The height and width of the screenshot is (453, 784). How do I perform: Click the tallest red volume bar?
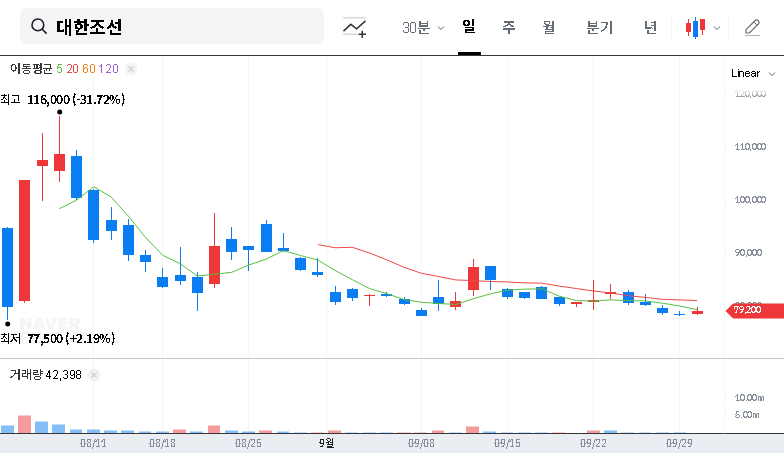coord(24,424)
